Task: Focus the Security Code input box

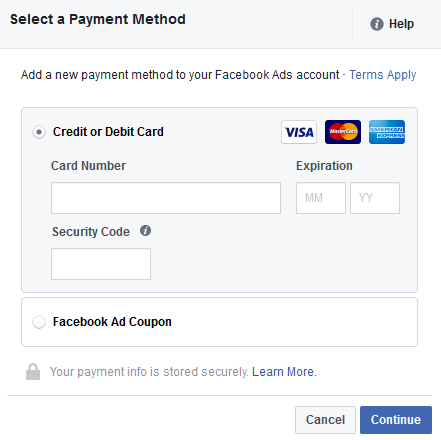Action: coord(101,264)
